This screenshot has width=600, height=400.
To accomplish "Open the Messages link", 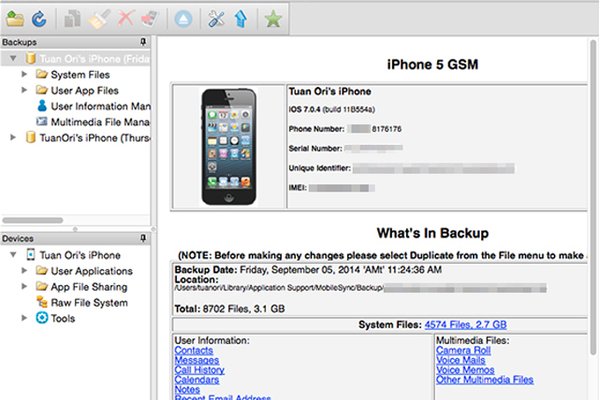I will tap(197, 360).
